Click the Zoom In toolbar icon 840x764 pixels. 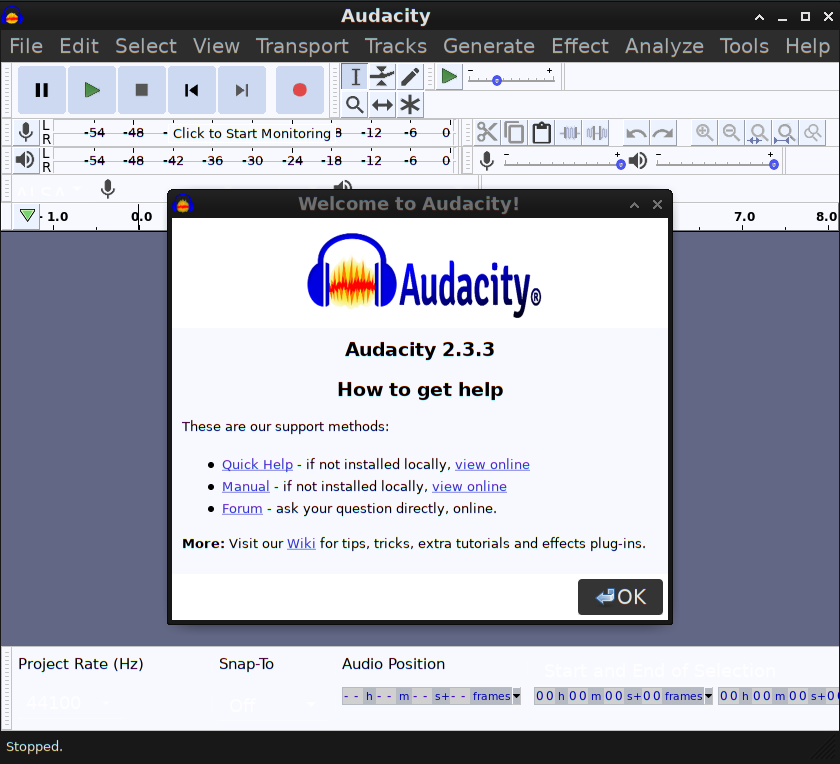point(705,133)
